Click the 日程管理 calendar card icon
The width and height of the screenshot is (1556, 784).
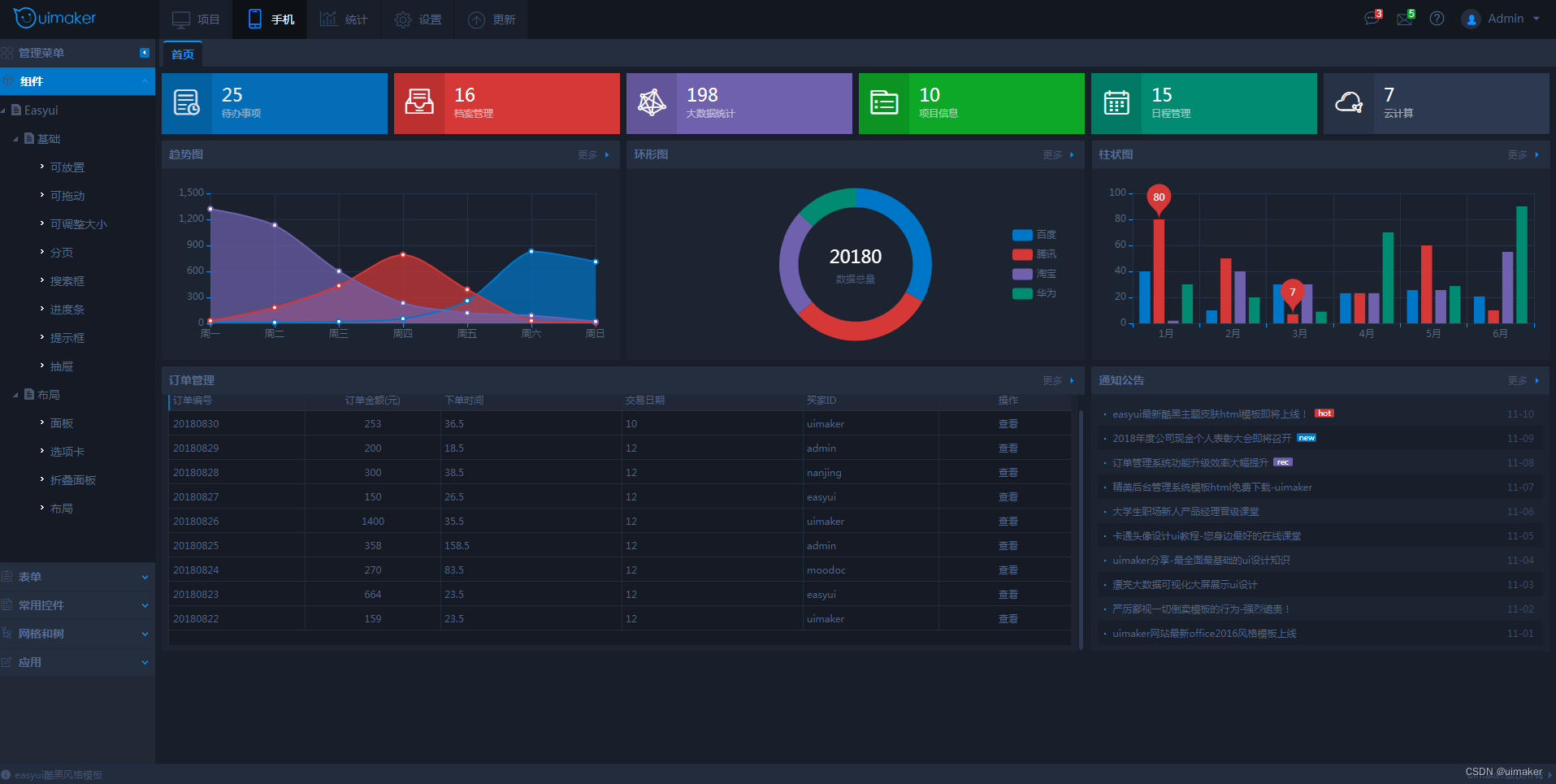pos(1116,103)
